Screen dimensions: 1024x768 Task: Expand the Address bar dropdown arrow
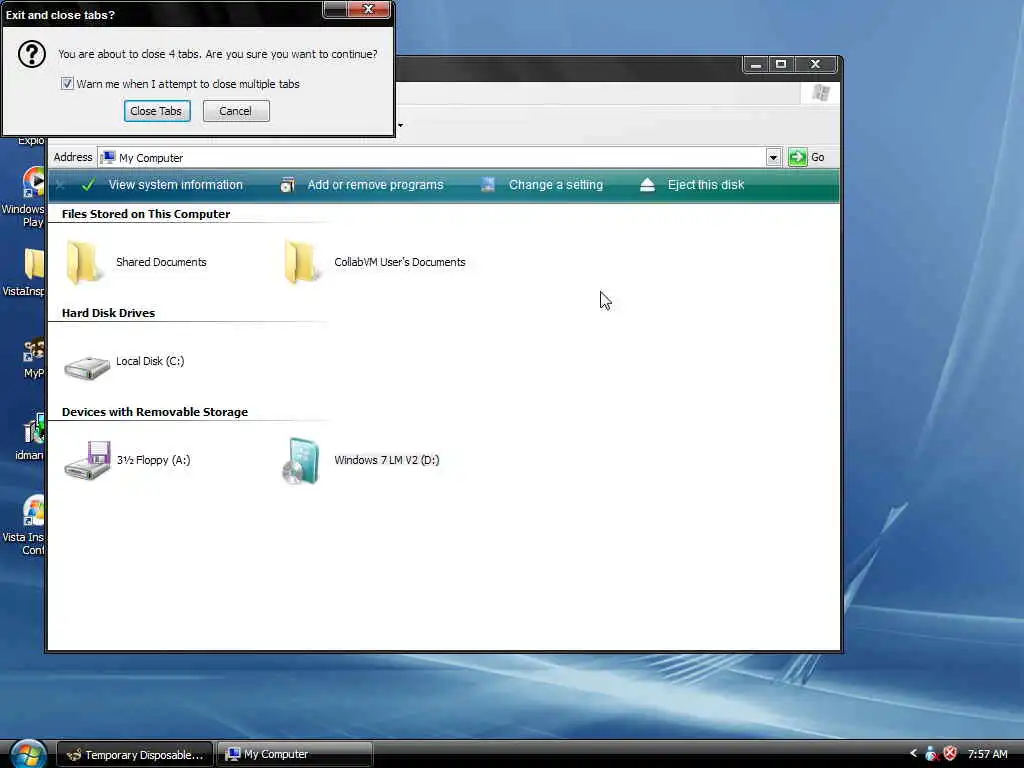click(773, 157)
